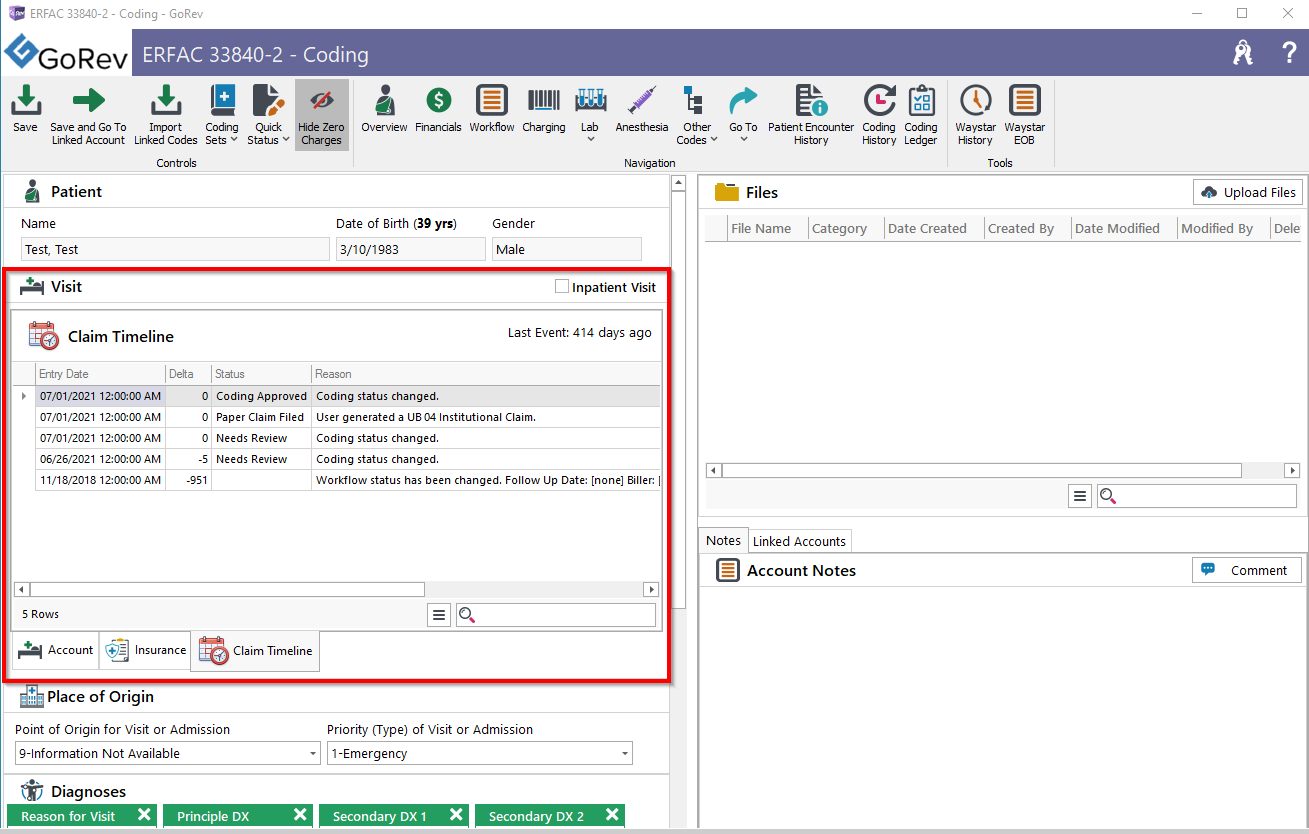This screenshot has height=834, width=1309.
Task: Click left panel vertical scrollbar up arrow
Action: pos(678,183)
